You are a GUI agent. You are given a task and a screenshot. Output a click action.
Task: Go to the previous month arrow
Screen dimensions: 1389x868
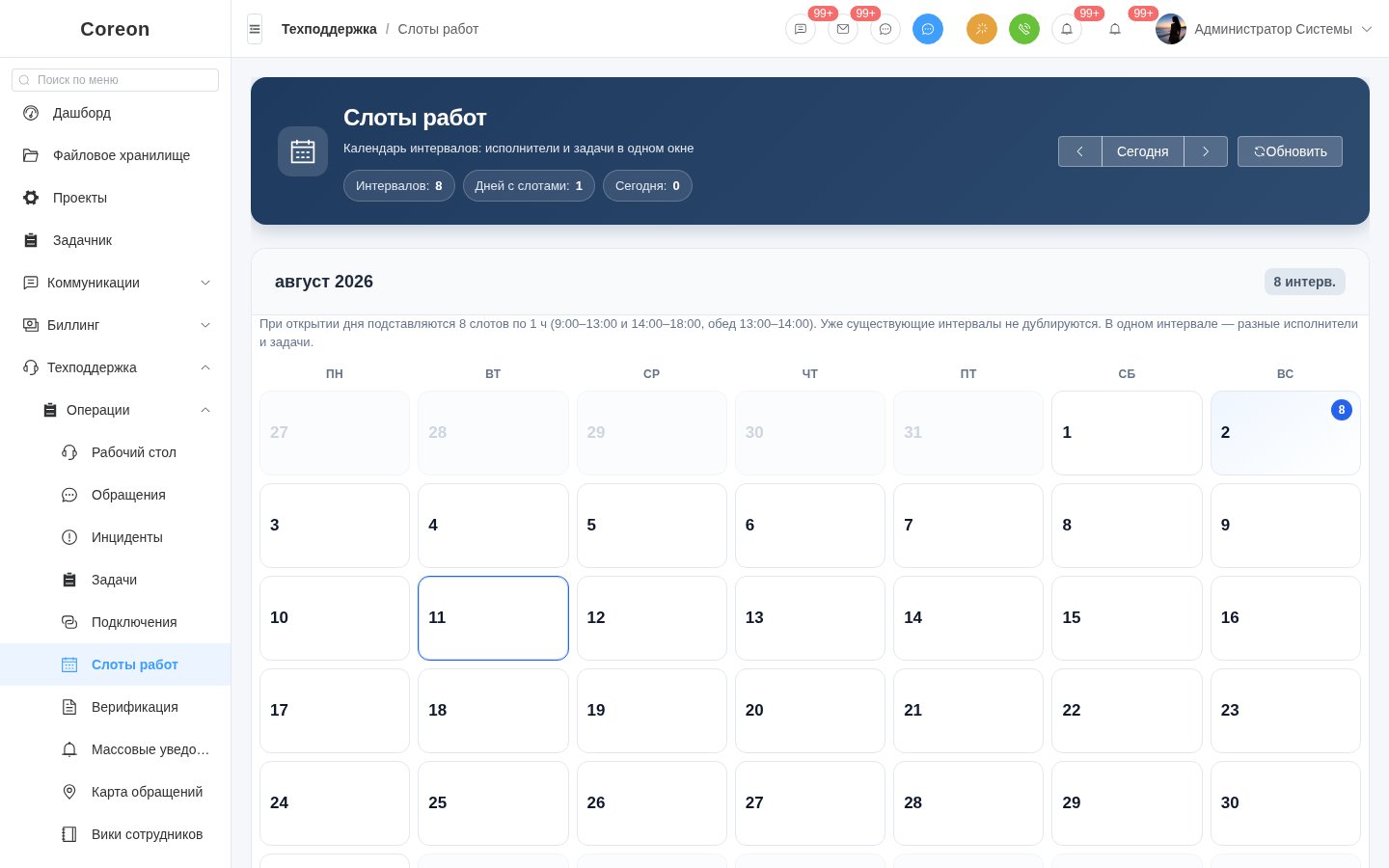[1080, 151]
